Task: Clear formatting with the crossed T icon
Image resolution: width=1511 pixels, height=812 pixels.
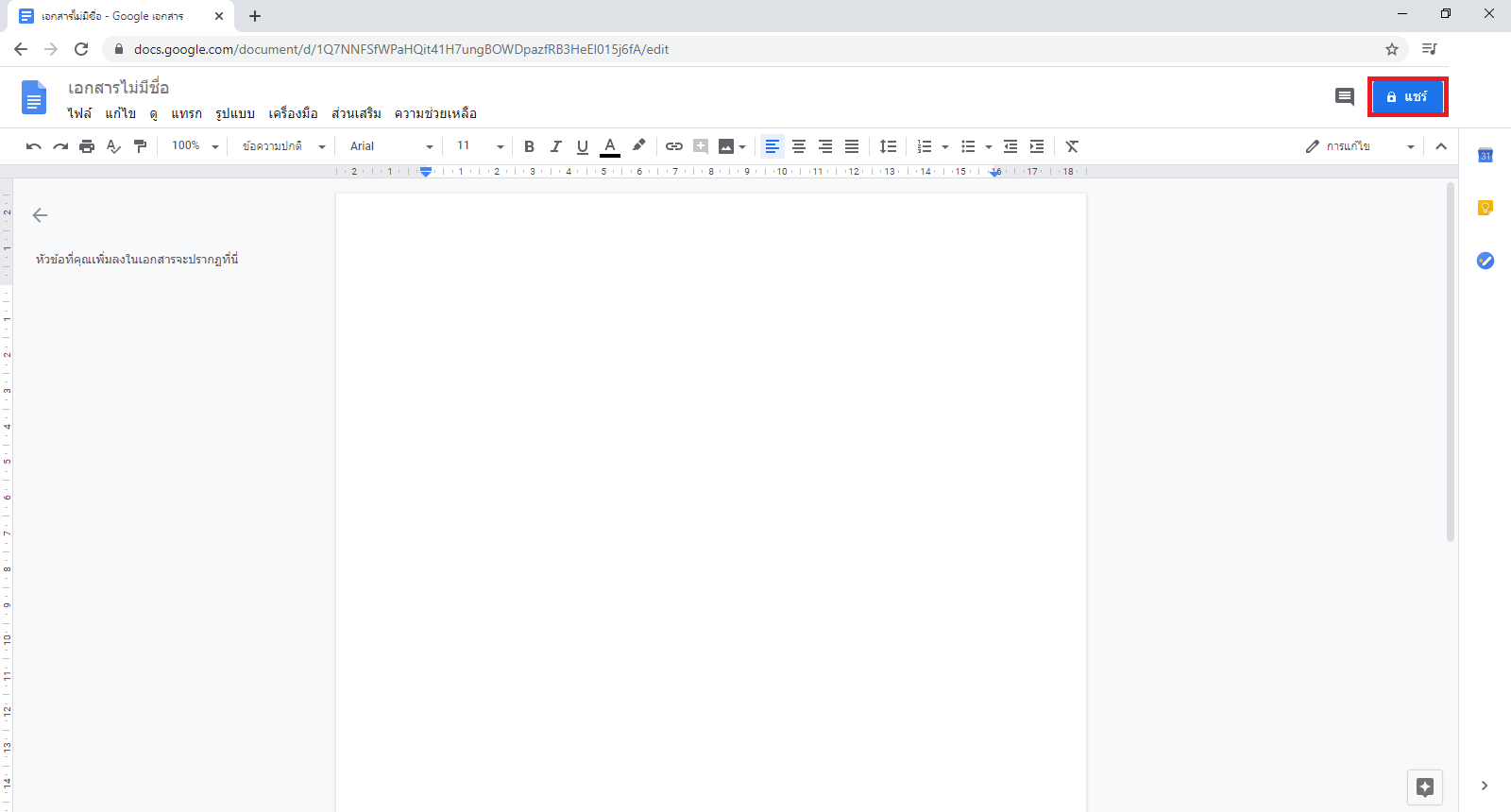Action: click(1072, 146)
